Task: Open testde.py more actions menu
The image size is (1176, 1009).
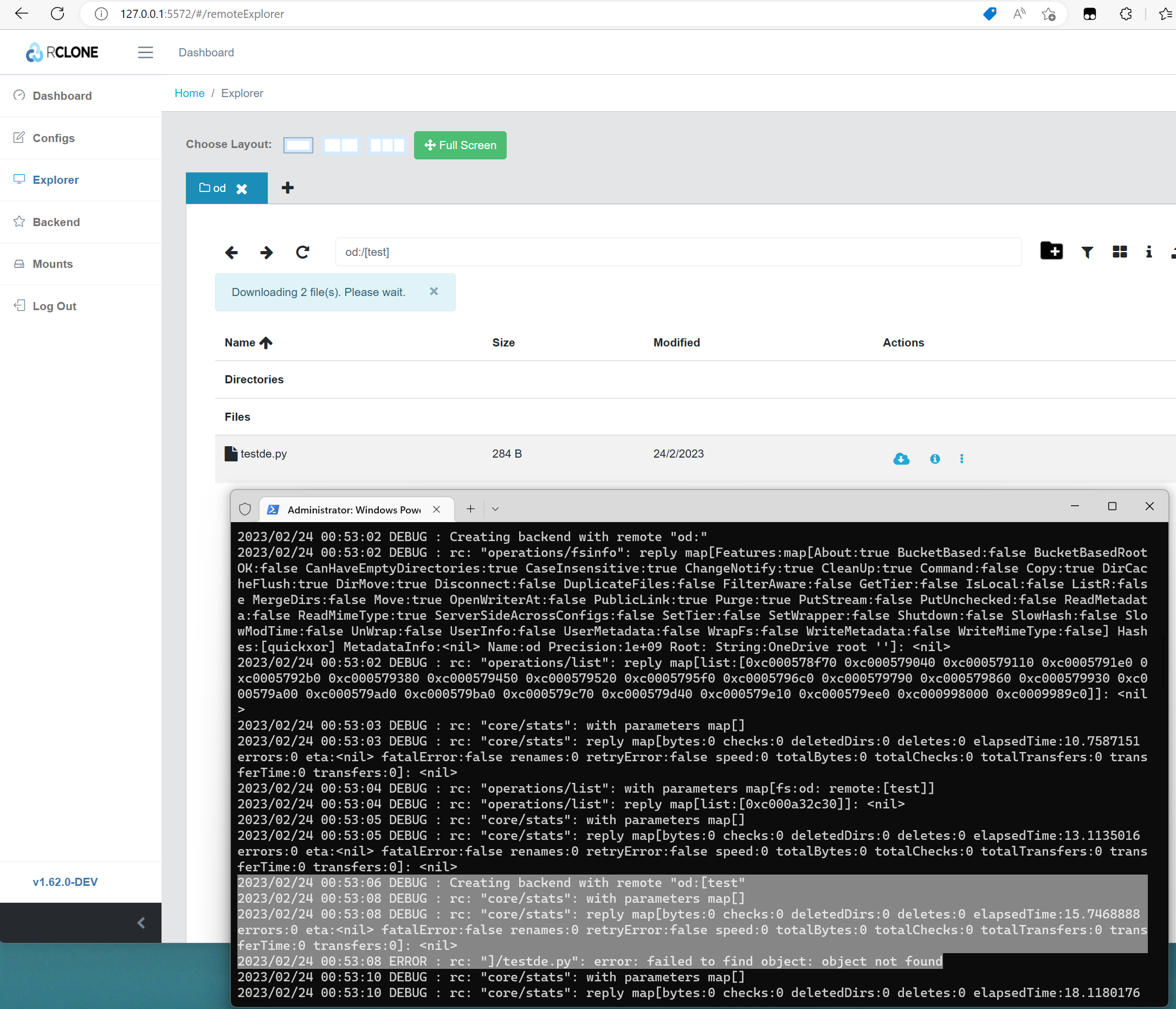Action: pyautogui.click(x=961, y=459)
